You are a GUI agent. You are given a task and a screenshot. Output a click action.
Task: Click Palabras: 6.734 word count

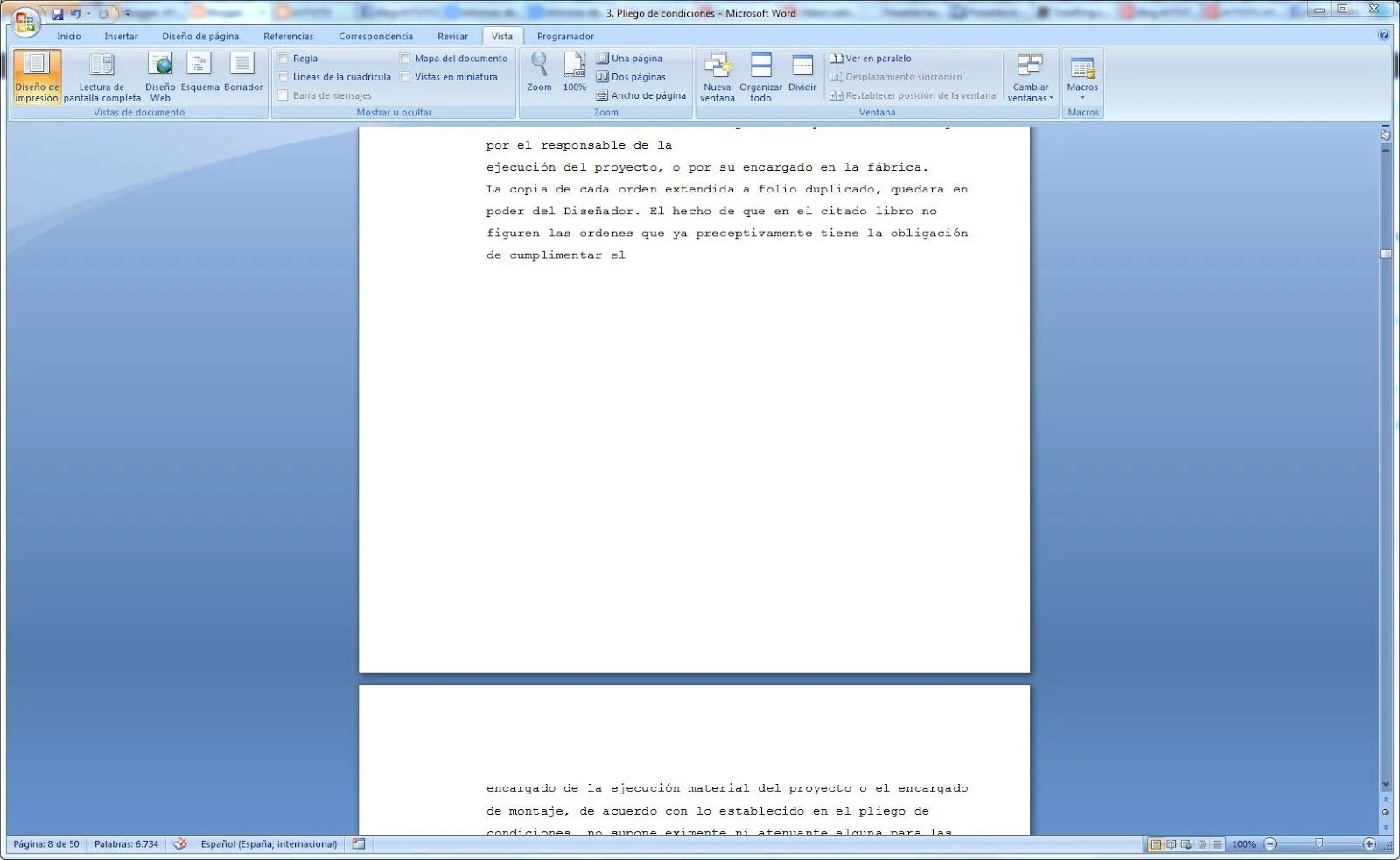[x=127, y=844]
